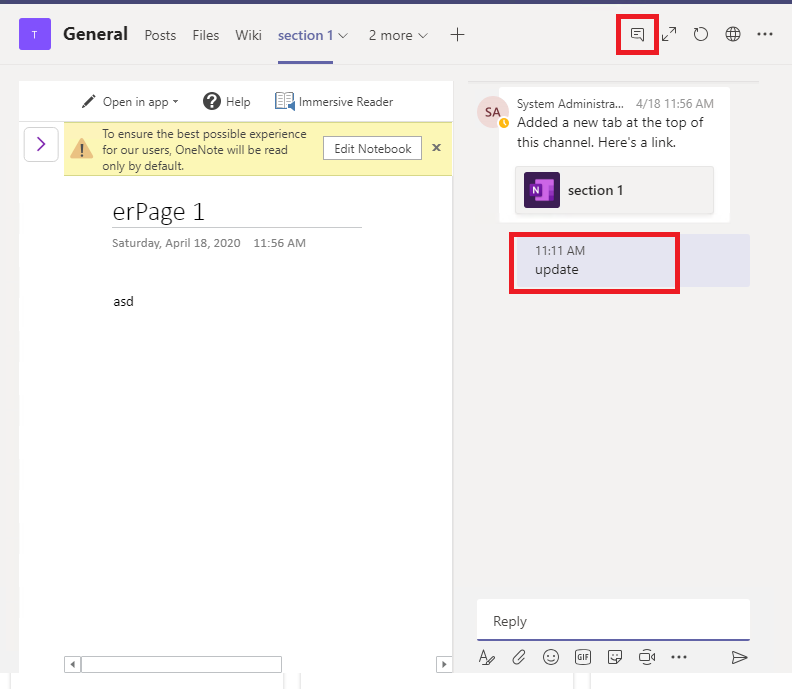Start a Meet now video call
The width and height of the screenshot is (792, 689).
(x=647, y=657)
